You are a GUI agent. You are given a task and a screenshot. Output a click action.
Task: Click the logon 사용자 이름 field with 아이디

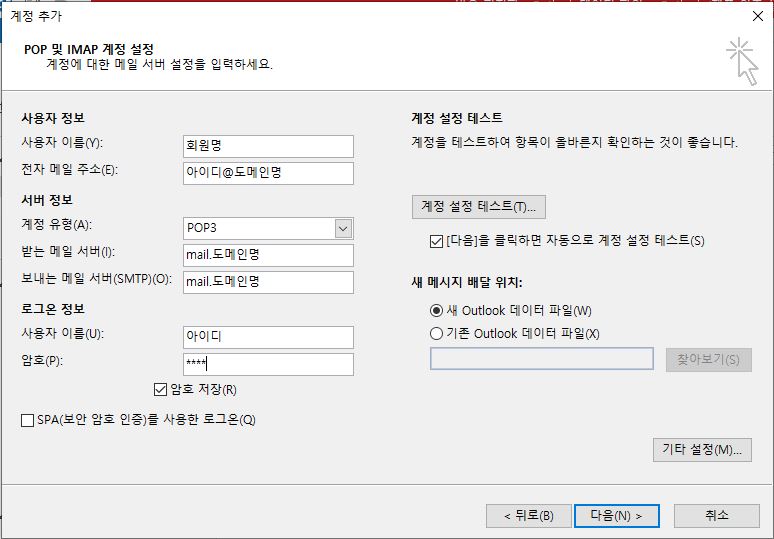coord(269,337)
